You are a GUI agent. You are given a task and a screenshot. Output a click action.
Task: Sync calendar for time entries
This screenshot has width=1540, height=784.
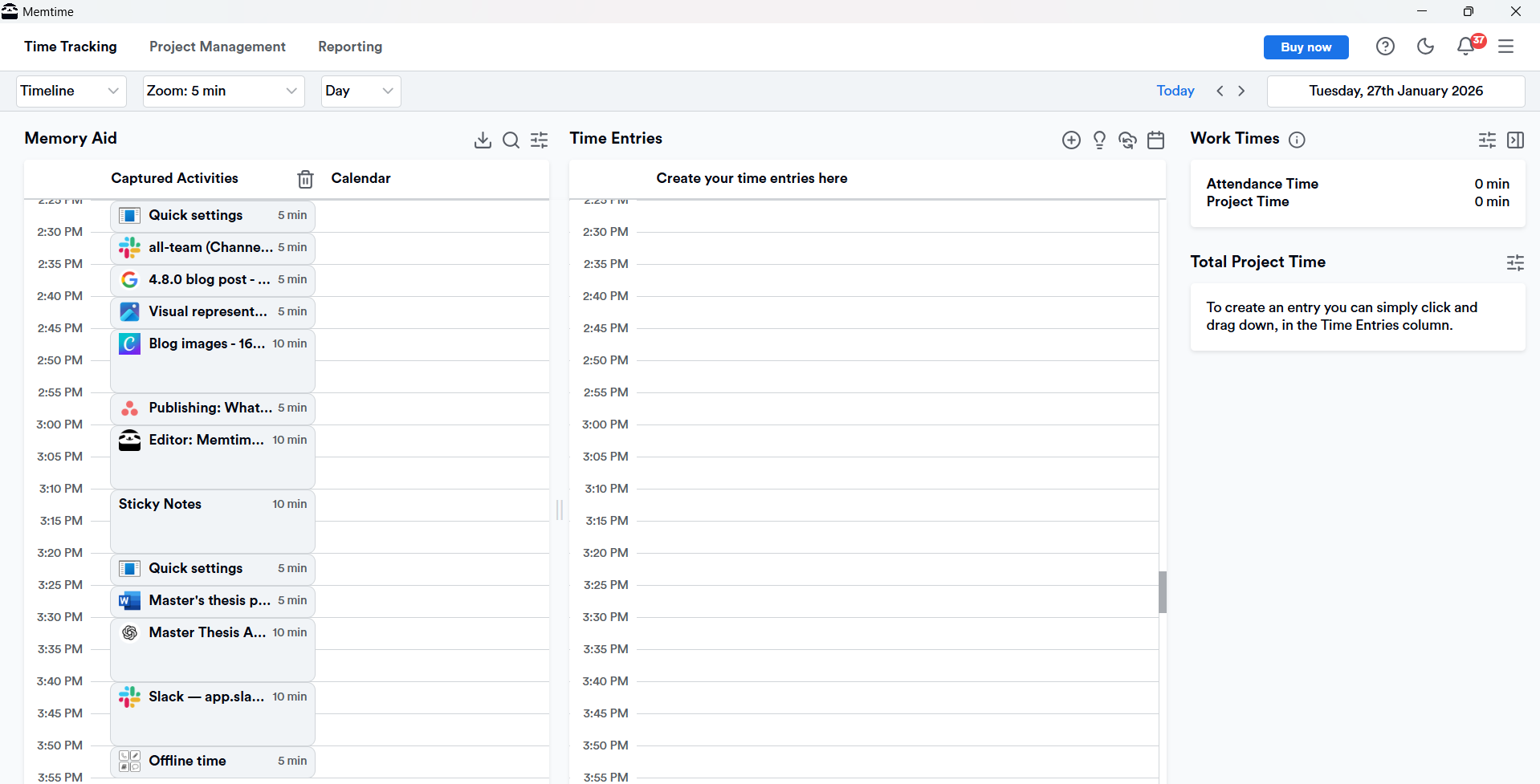[1127, 140]
